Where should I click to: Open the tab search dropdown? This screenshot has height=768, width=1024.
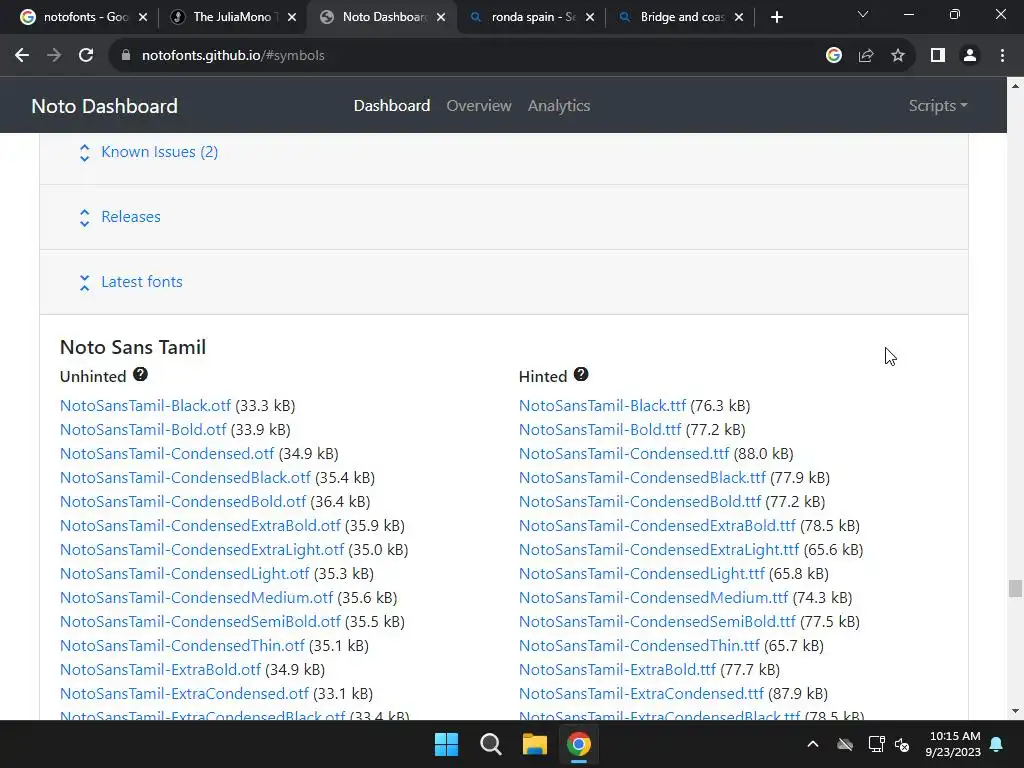click(x=863, y=14)
